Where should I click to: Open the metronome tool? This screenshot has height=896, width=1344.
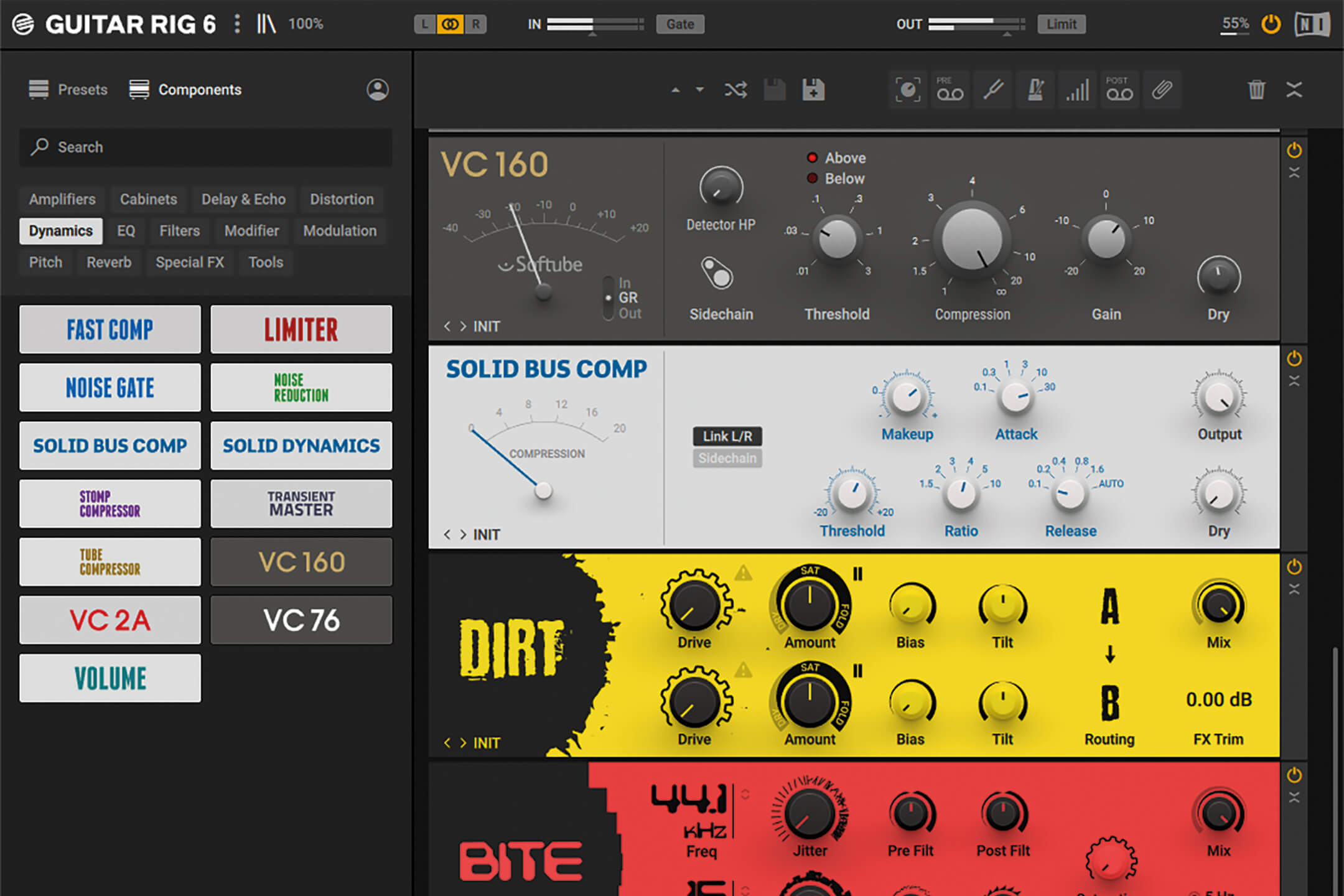[x=1035, y=90]
